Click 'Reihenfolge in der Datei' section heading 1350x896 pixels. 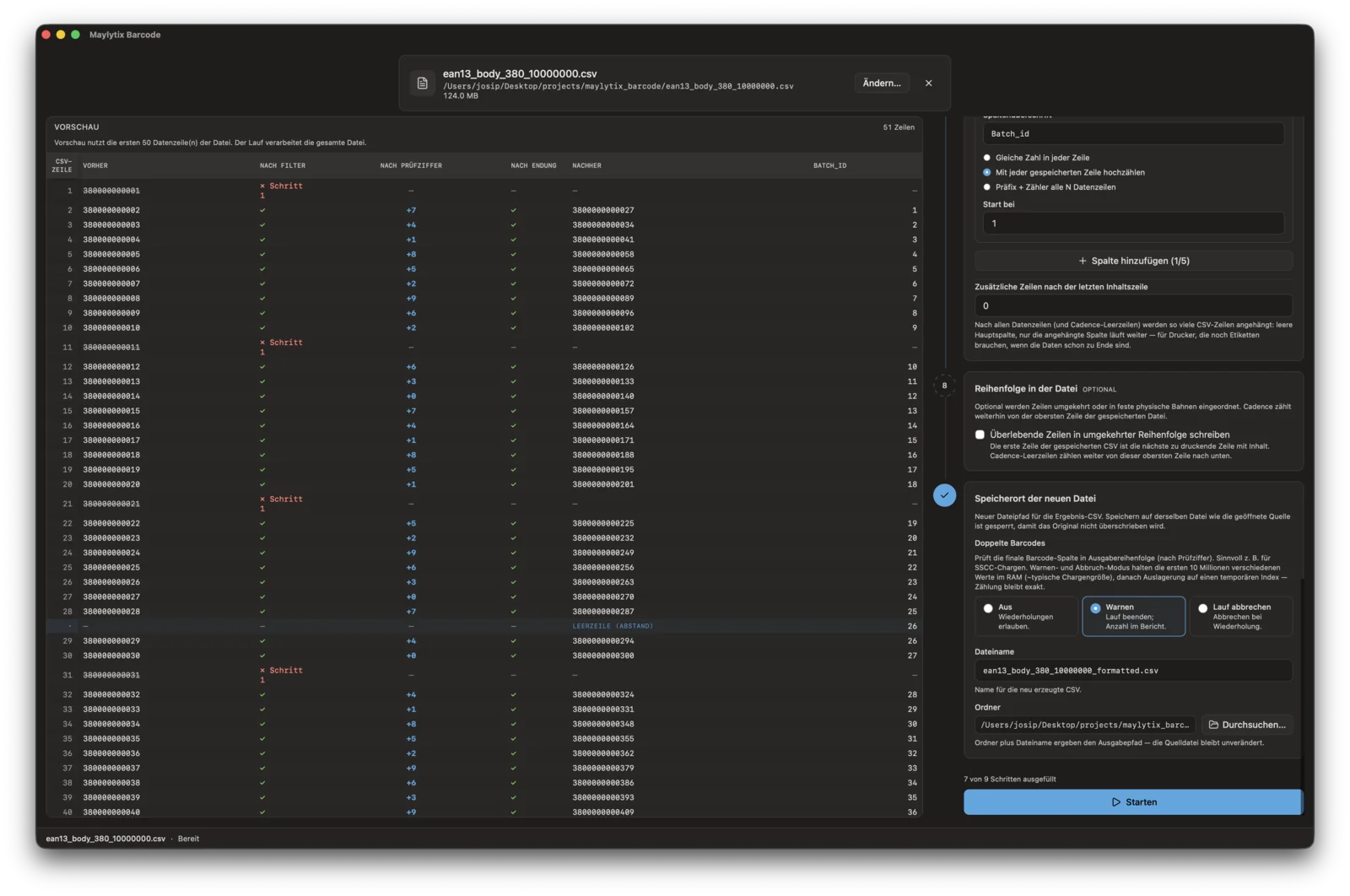coord(1026,389)
